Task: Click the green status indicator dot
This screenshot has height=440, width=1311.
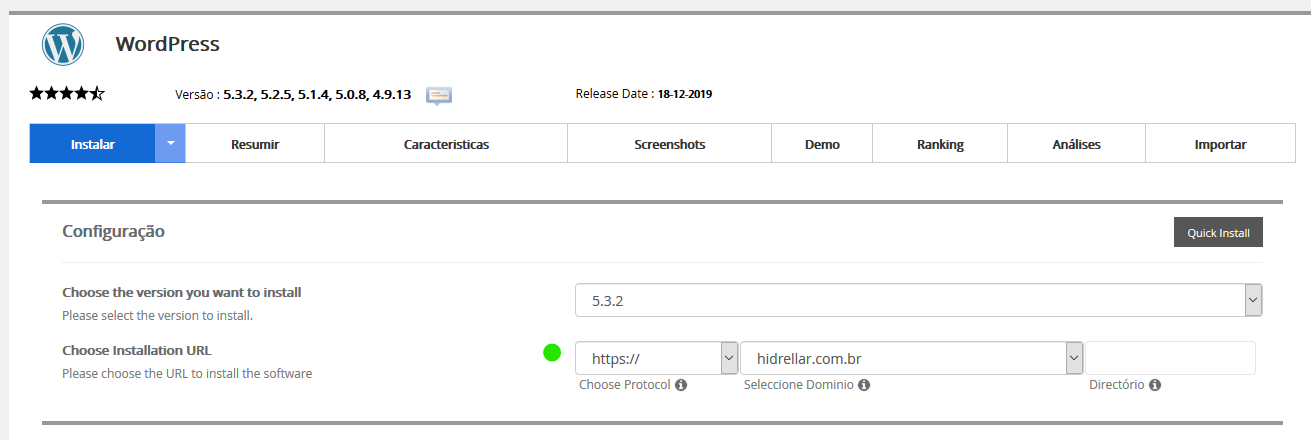Action: coord(551,352)
